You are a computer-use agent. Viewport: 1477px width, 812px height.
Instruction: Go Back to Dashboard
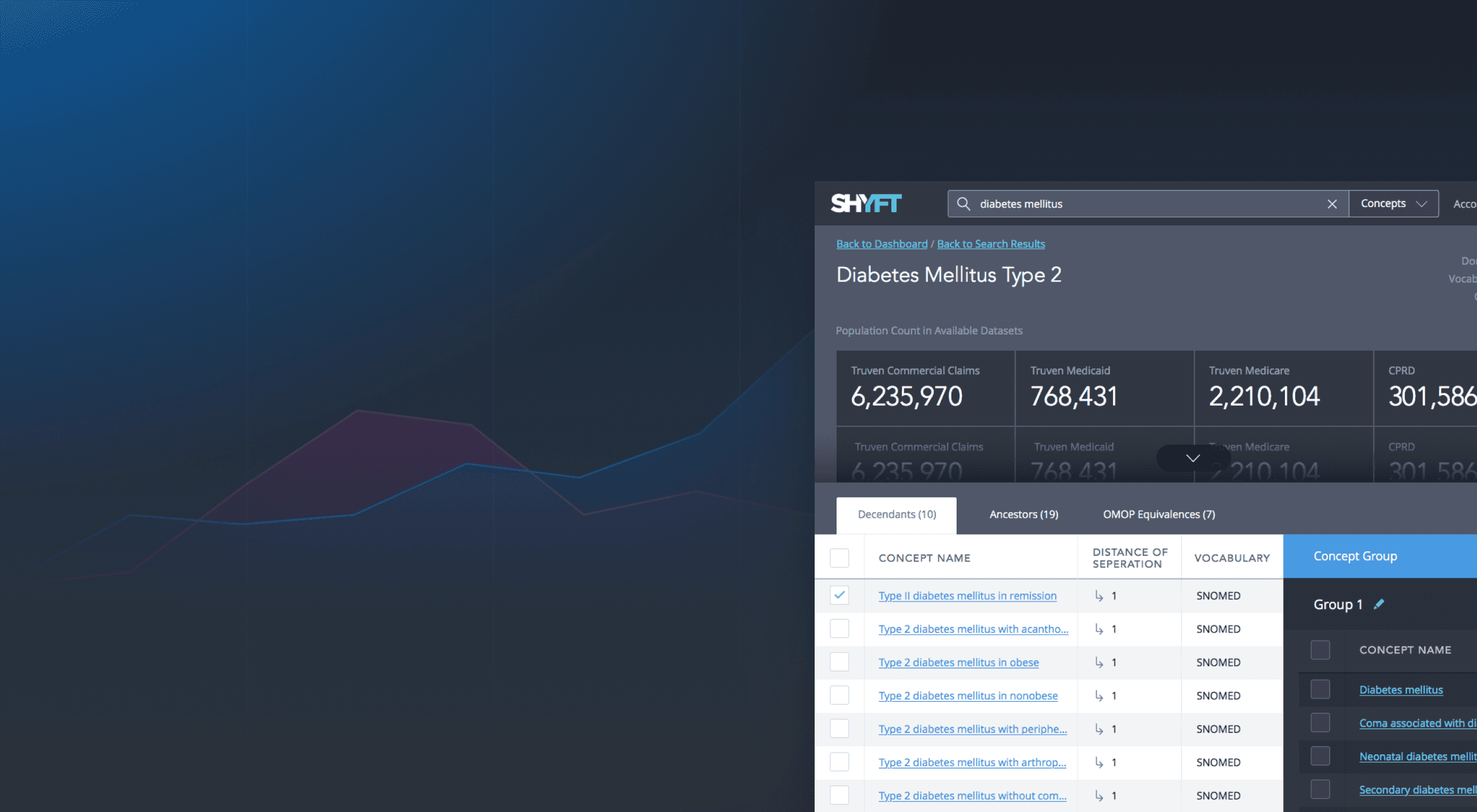coord(882,244)
